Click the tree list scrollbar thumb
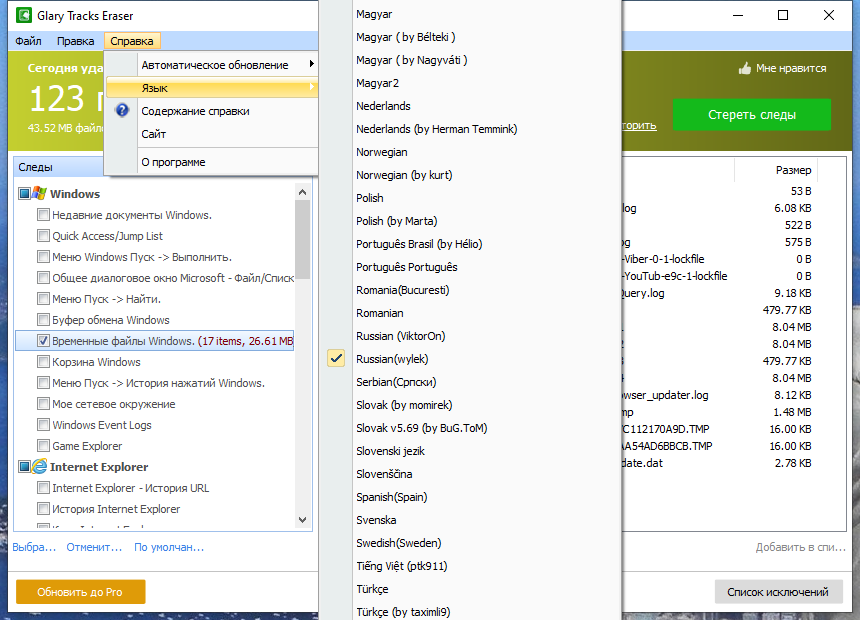The image size is (860, 620). pyautogui.click(x=302, y=240)
